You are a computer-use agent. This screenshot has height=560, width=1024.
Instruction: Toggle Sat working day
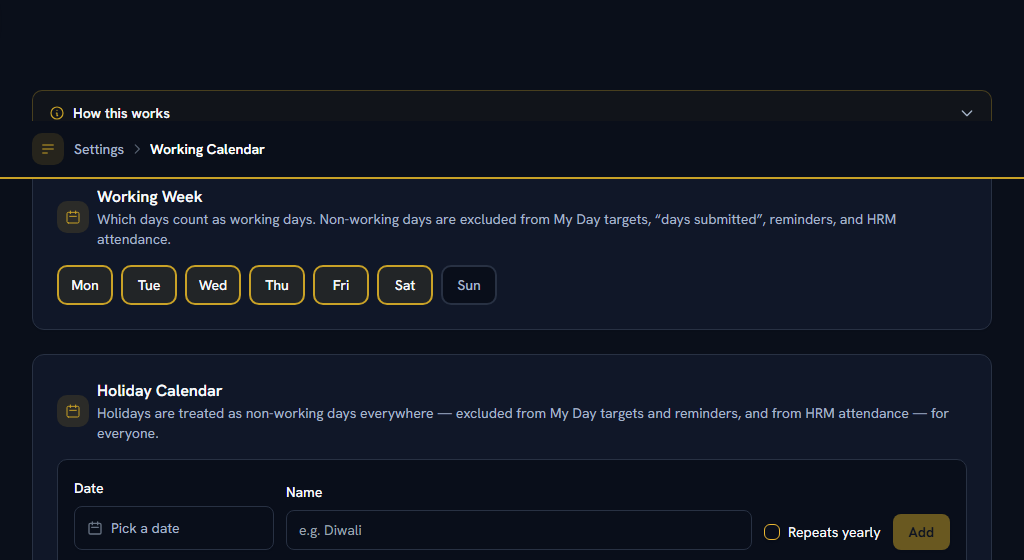[405, 285]
